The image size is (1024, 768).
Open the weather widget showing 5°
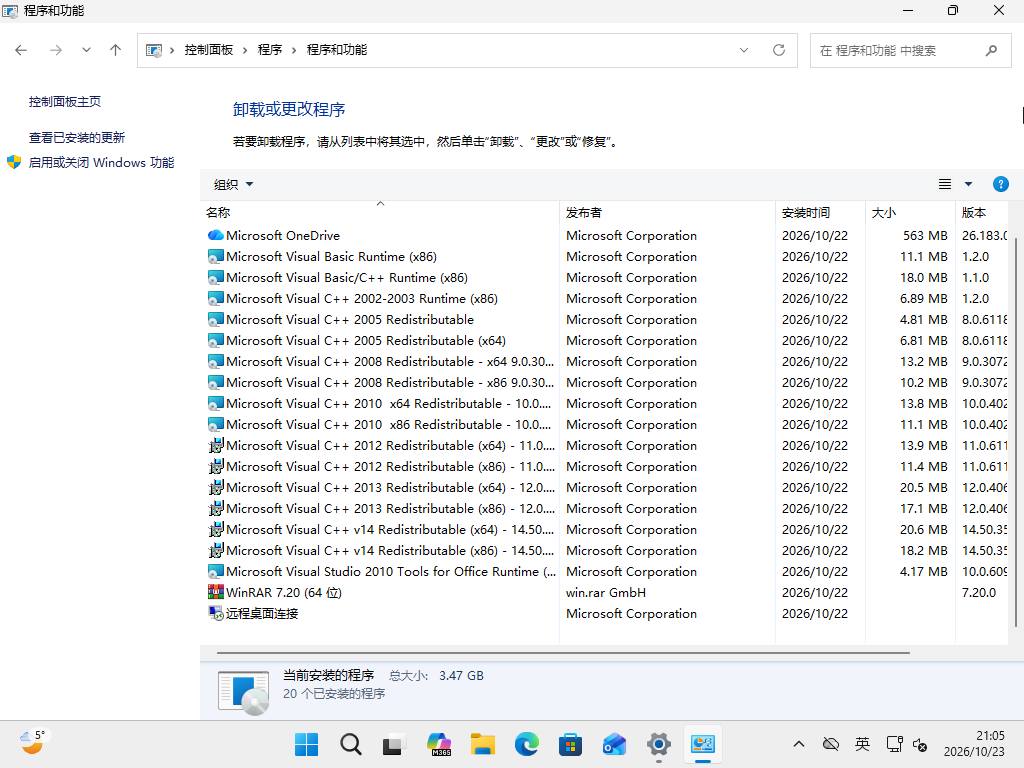coord(33,743)
